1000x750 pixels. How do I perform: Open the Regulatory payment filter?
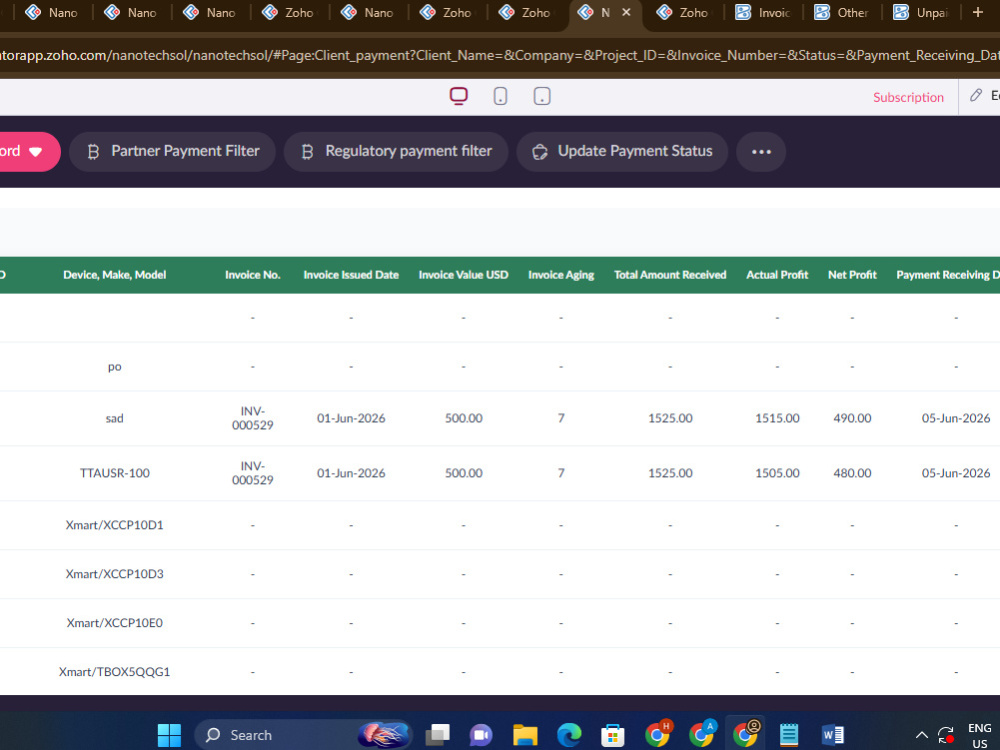point(396,152)
